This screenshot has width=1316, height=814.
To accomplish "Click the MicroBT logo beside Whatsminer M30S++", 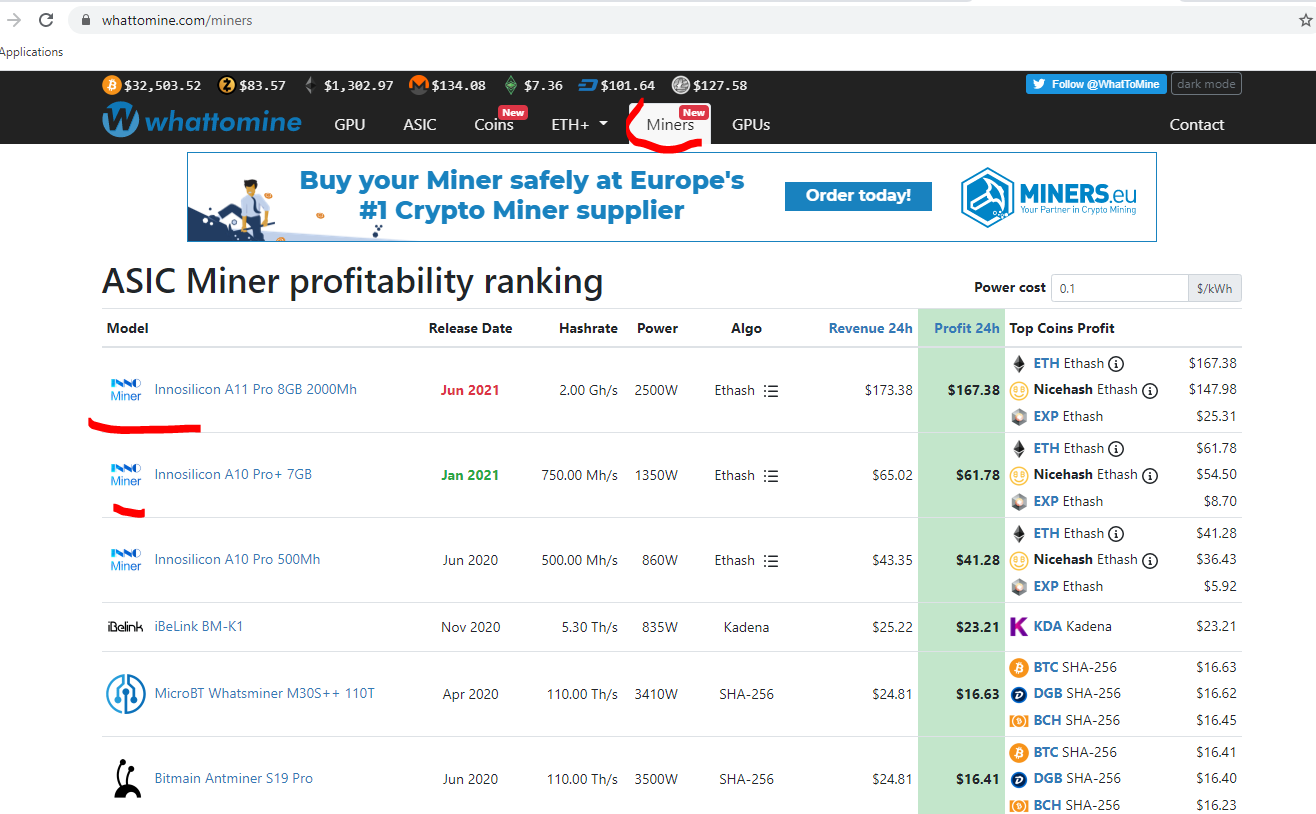I will click(x=125, y=693).
